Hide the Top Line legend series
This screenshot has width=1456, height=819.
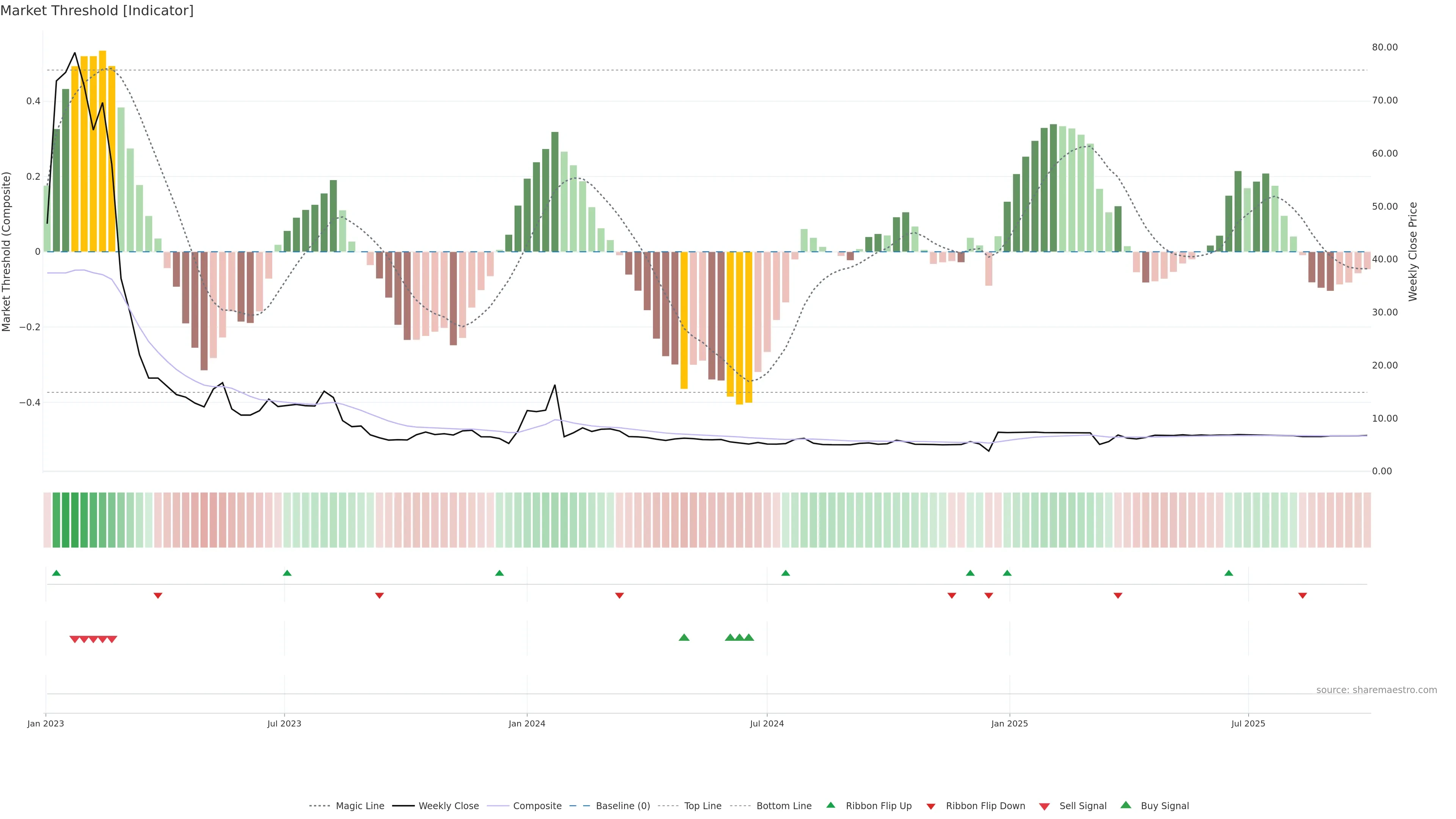tap(703, 806)
